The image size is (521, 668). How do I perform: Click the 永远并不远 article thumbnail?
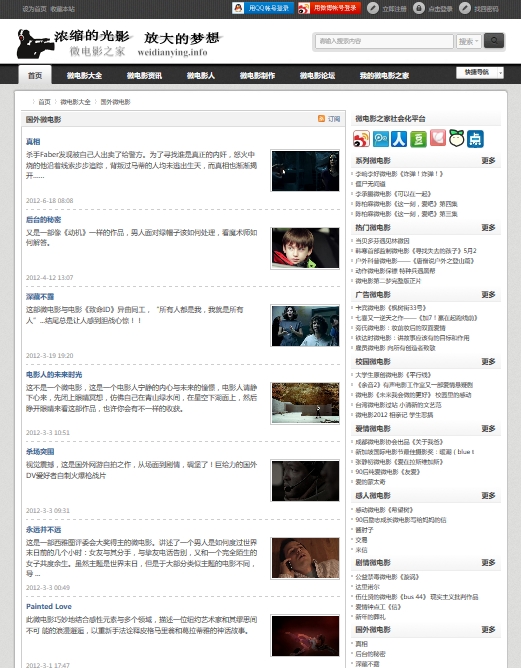click(305, 558)
